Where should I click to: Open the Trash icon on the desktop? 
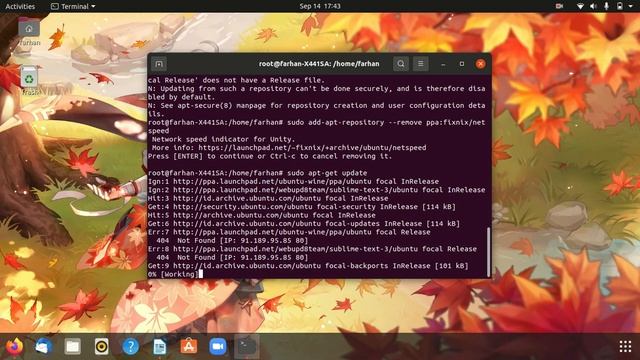click(29, 81)
